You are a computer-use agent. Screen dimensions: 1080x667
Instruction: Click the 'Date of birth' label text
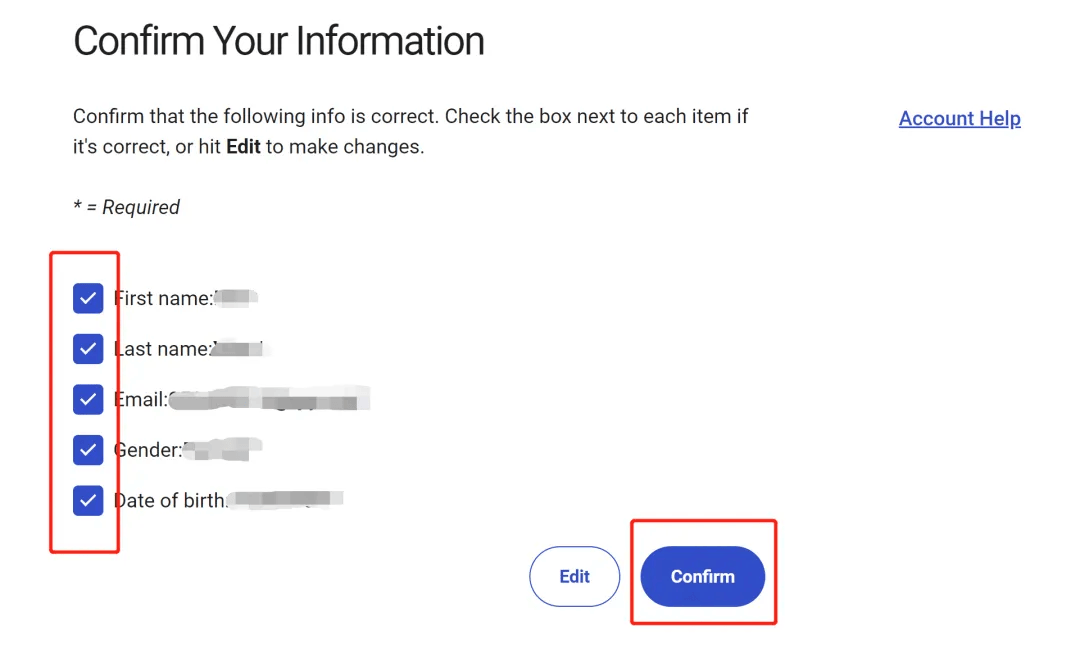coord(170,500)
